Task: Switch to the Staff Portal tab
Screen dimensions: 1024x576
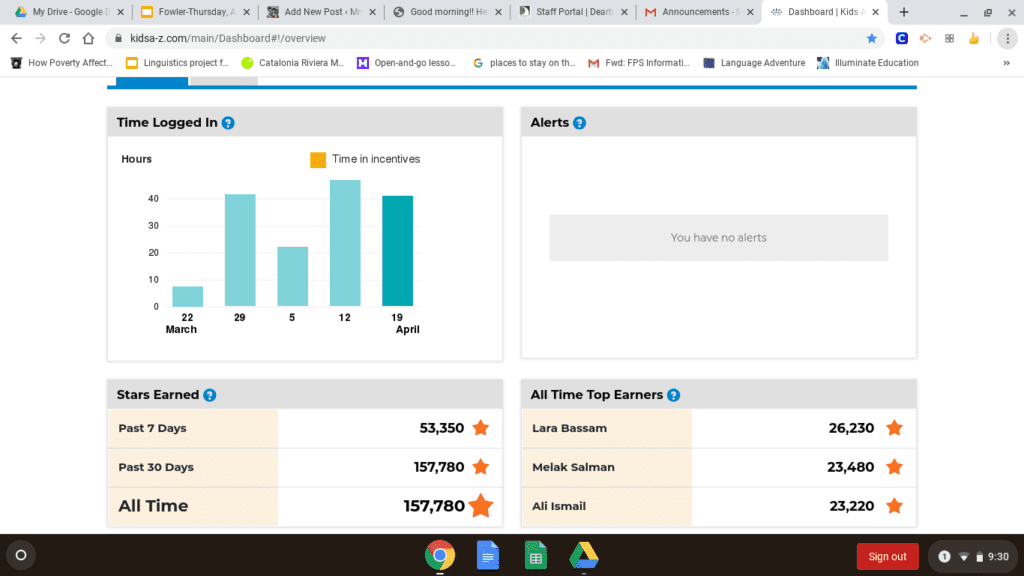Action: coord(572,12)
